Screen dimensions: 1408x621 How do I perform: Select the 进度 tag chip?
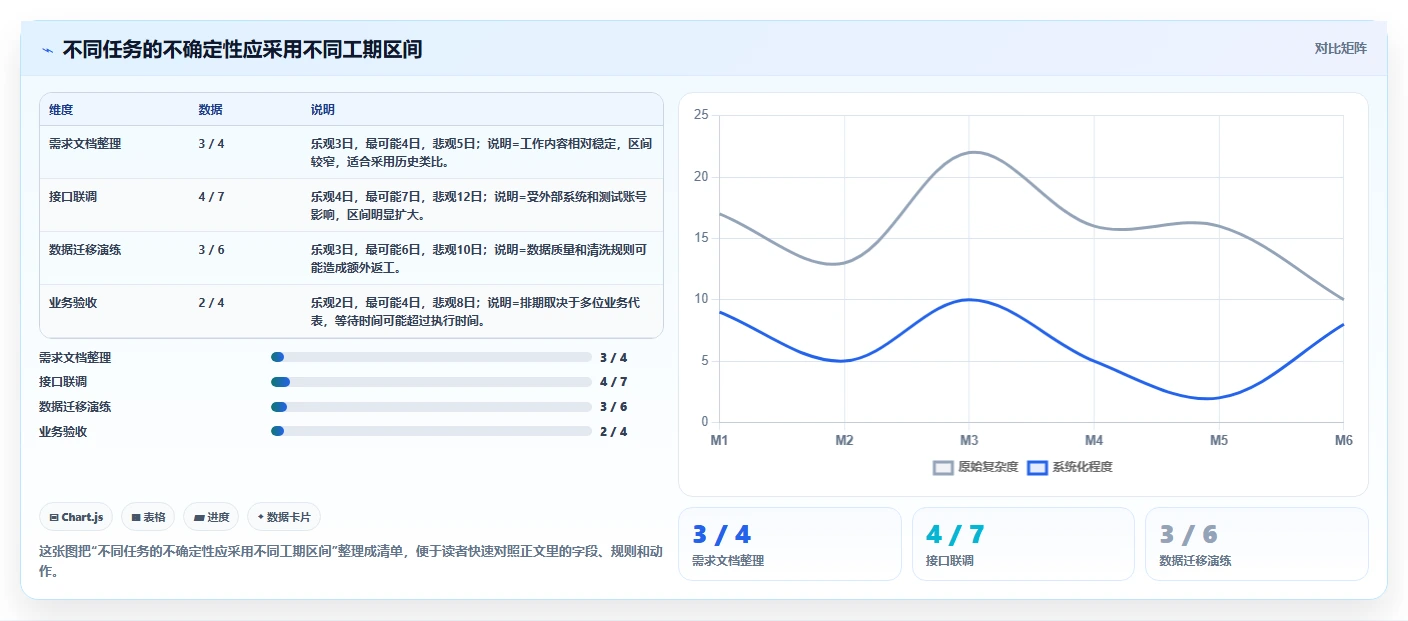point(211,517)
